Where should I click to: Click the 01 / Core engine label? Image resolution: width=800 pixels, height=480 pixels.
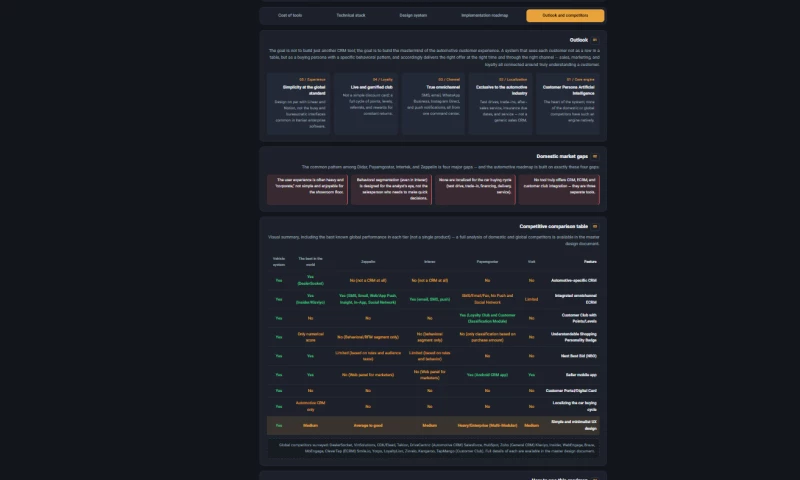(x=581, y=80)
